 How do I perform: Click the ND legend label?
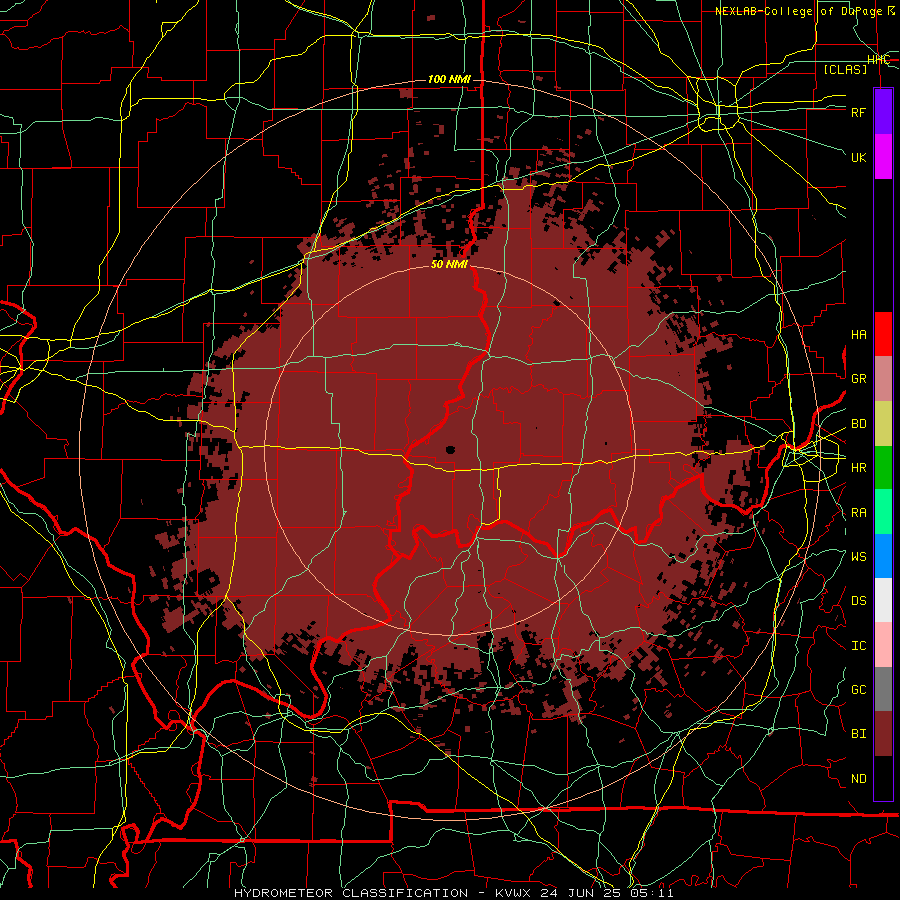point(858,779)
